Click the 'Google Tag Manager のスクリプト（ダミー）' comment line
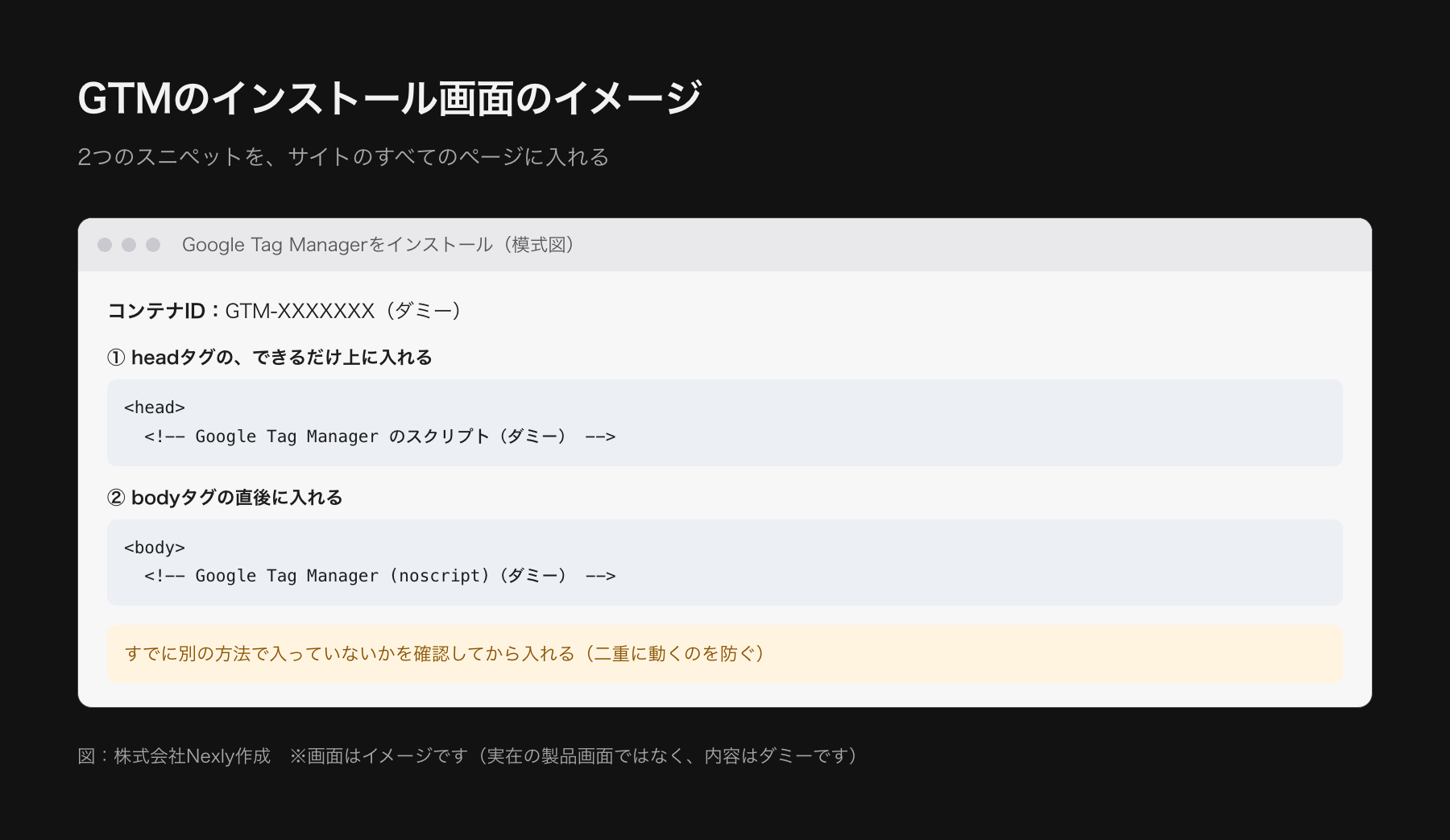Screen dimensions: 1450x840 (380, 437)
